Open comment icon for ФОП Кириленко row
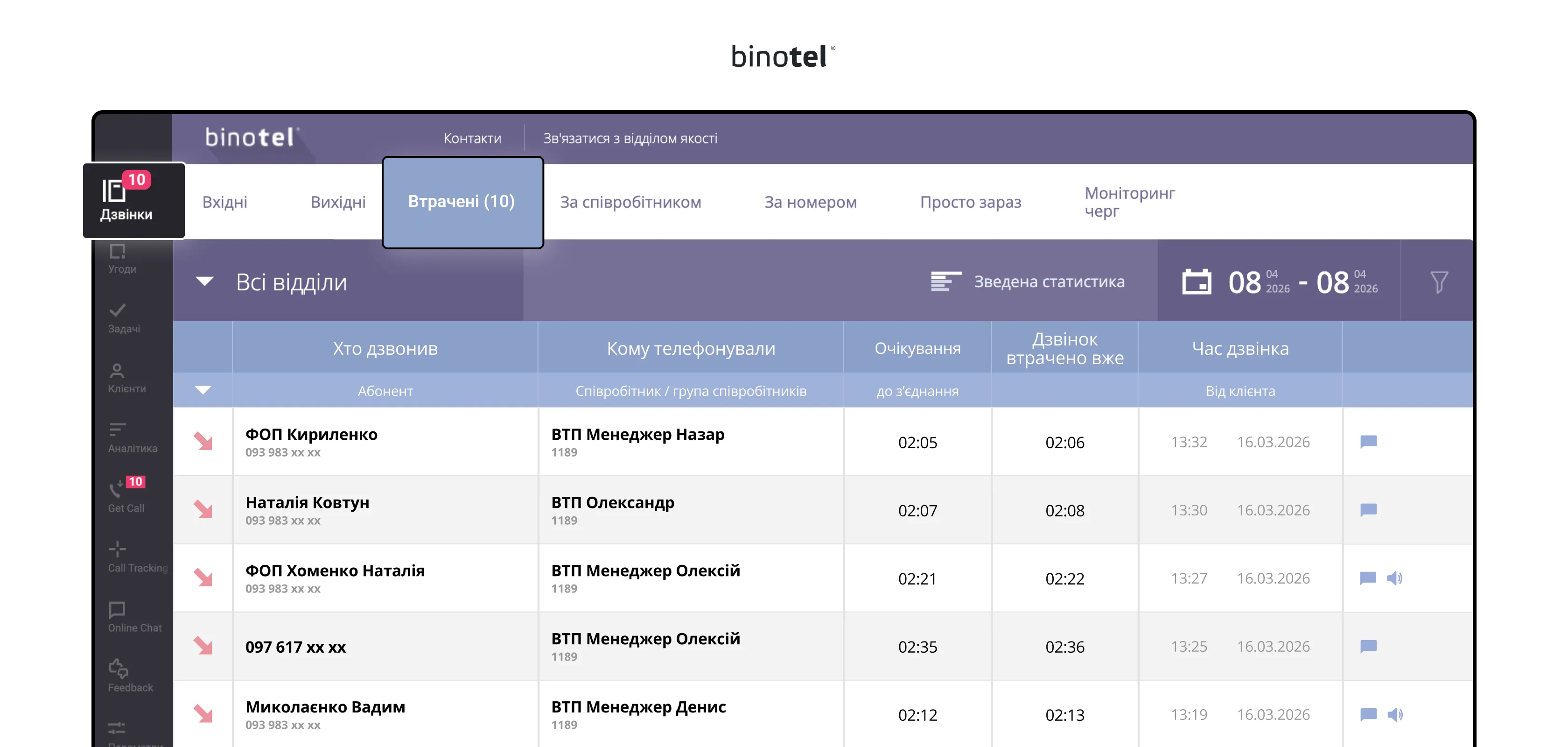This screenshot has height=747, width=1568. [1368, 441]
